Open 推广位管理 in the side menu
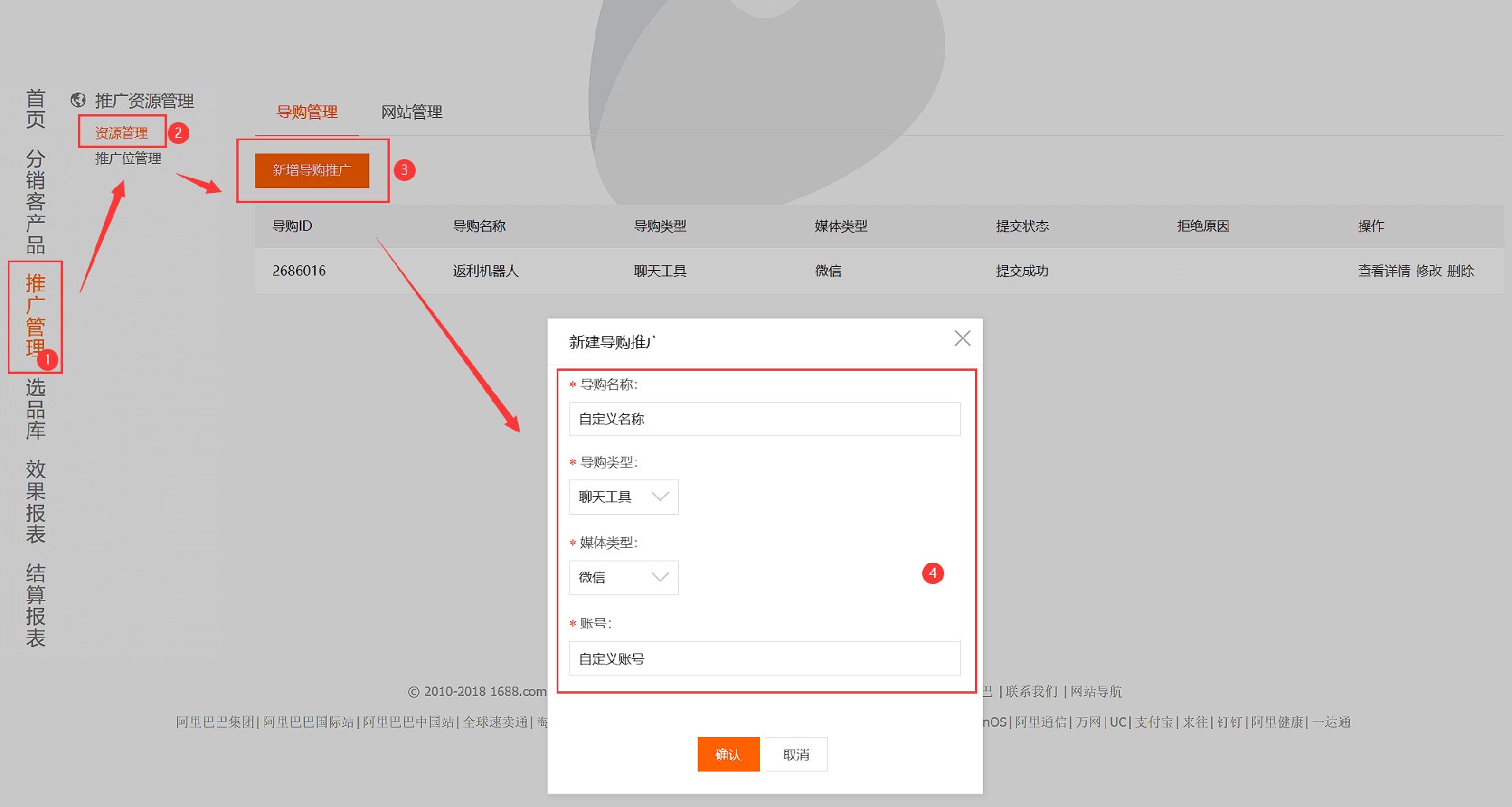Viewport: 1512px width, 807px height. tap(128, 158)
